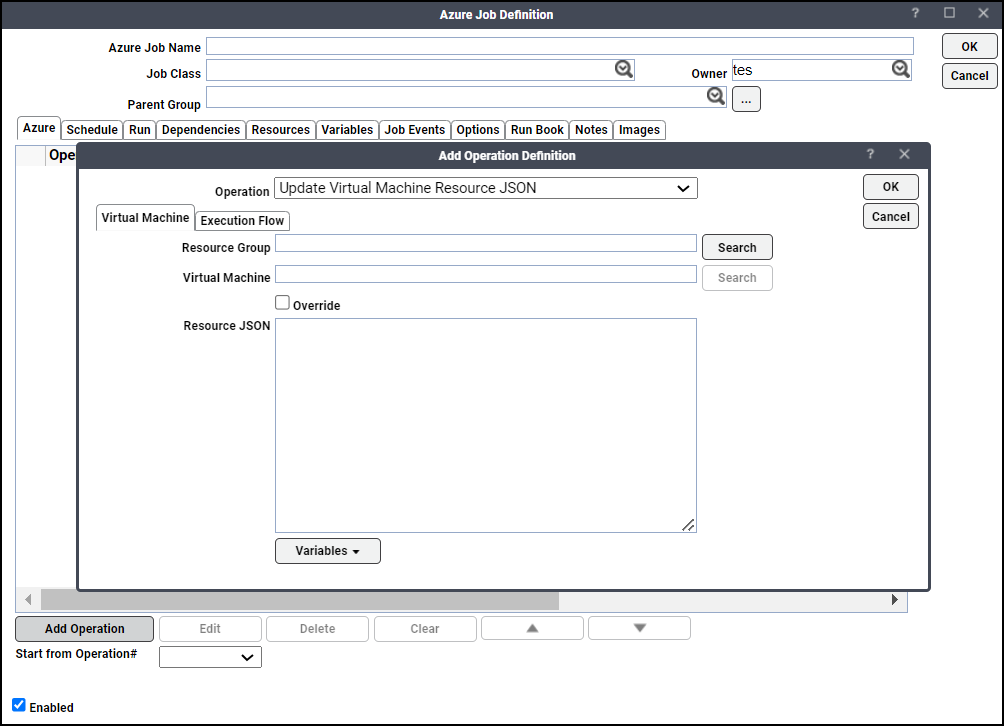Viewport: 1004px width, 726px height.
Task: Click the scroll right arrow of operations list
Action: [895, 600]
